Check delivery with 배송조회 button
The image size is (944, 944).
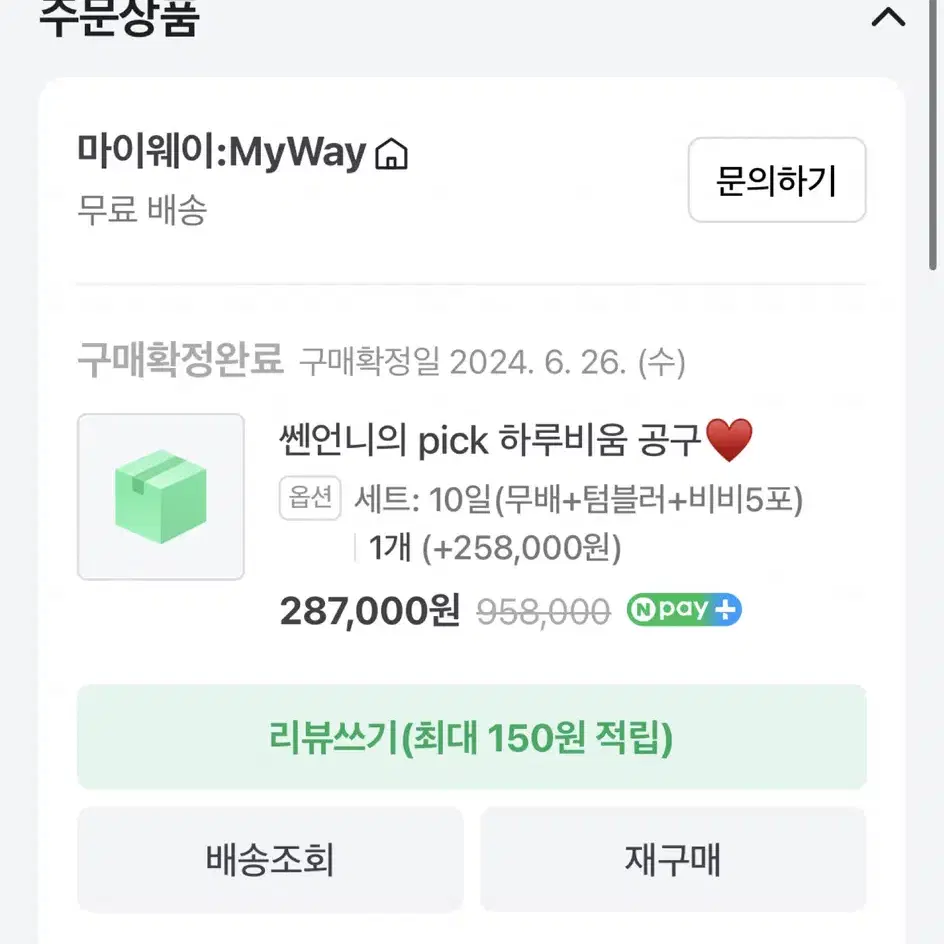270,860
